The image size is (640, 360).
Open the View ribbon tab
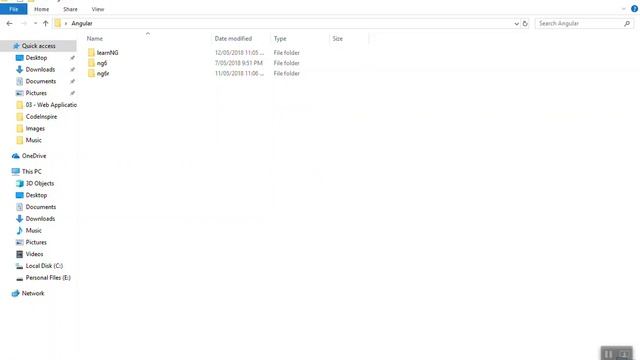(98, 9)
